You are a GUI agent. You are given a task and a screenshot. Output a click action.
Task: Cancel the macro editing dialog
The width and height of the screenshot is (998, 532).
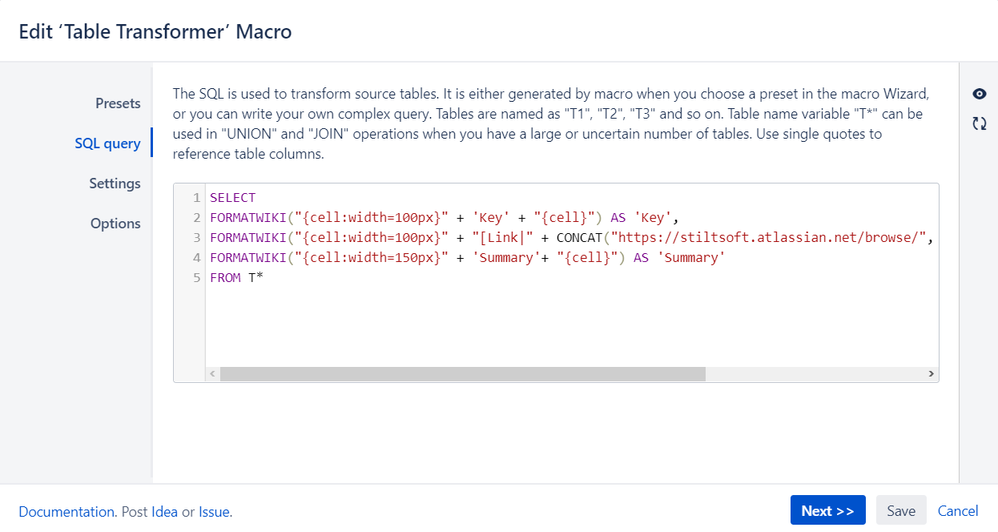[958, 511]
